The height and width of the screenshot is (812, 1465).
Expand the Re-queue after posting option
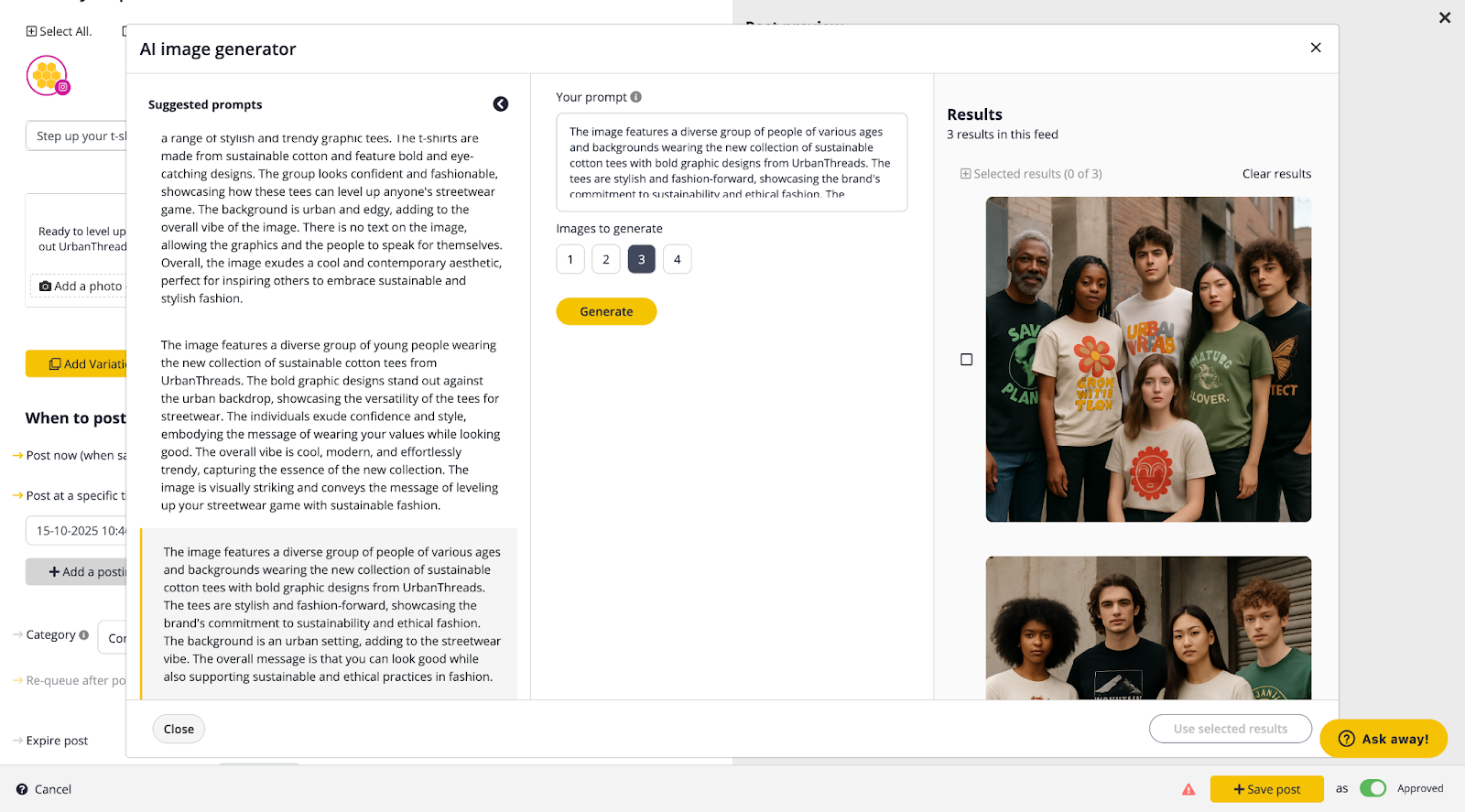coord(70,680)
